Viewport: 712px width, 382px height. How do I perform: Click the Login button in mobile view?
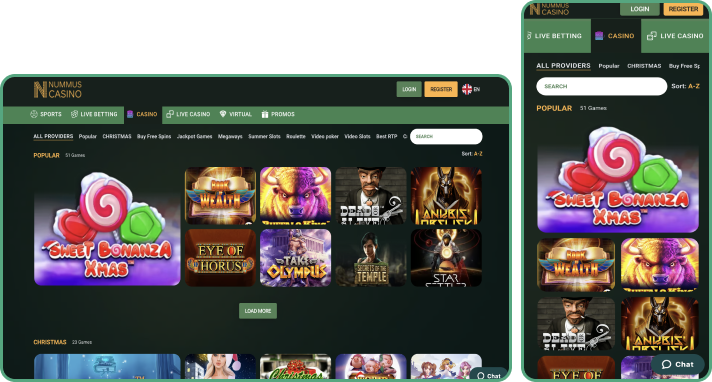tap(640, 9)
